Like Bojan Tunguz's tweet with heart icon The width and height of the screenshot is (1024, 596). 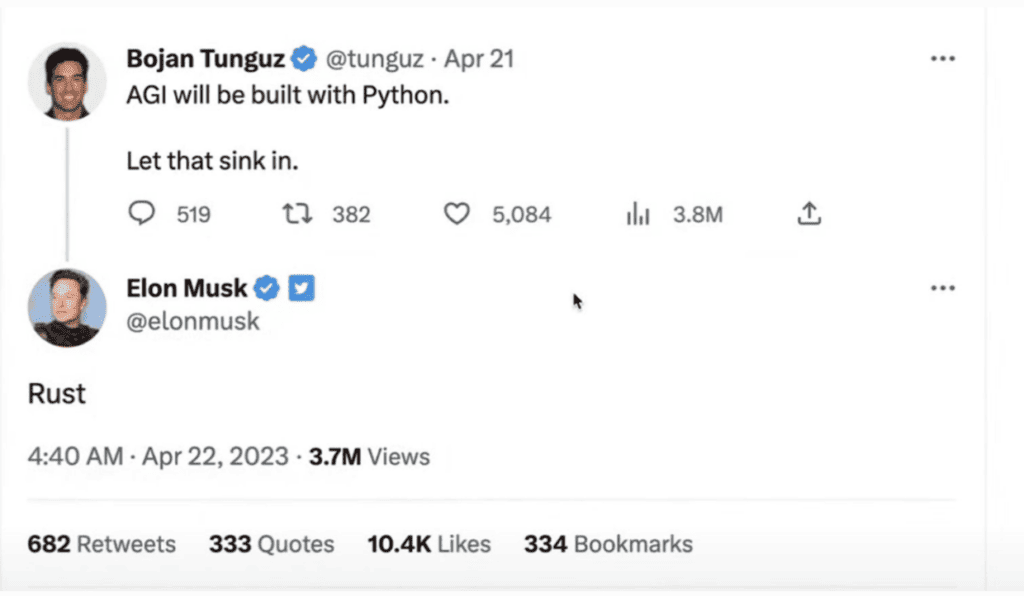click(x=456, y=213)
